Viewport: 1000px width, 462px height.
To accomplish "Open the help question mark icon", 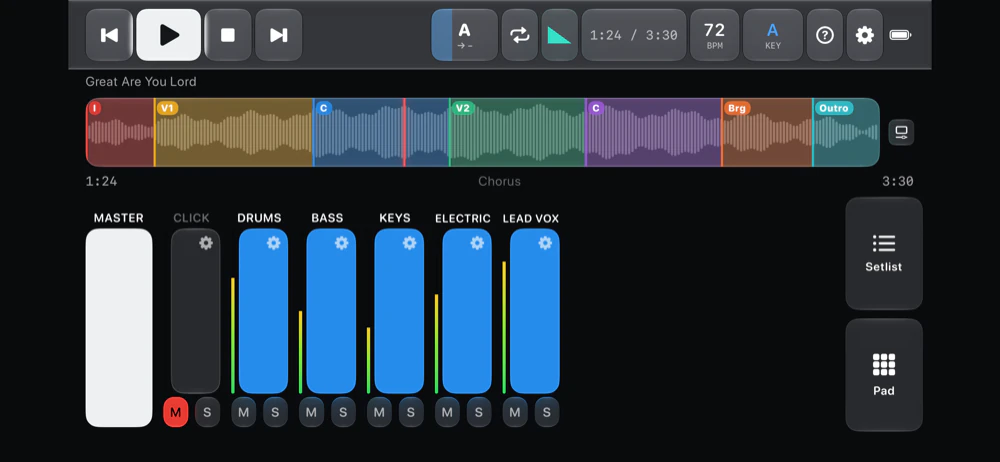I will click(825, 35).
